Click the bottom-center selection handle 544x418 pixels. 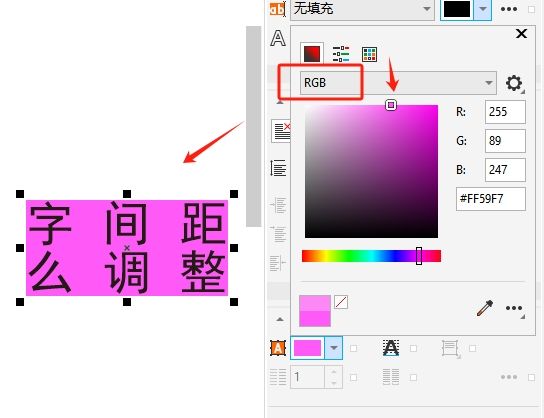click(x=127, y=302)
